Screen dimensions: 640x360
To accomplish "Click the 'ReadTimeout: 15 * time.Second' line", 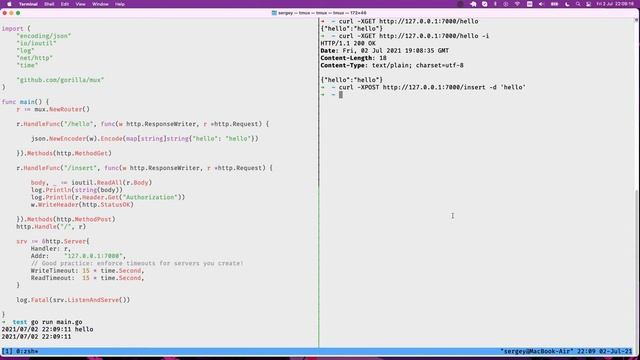I will (x=88, y=278).
